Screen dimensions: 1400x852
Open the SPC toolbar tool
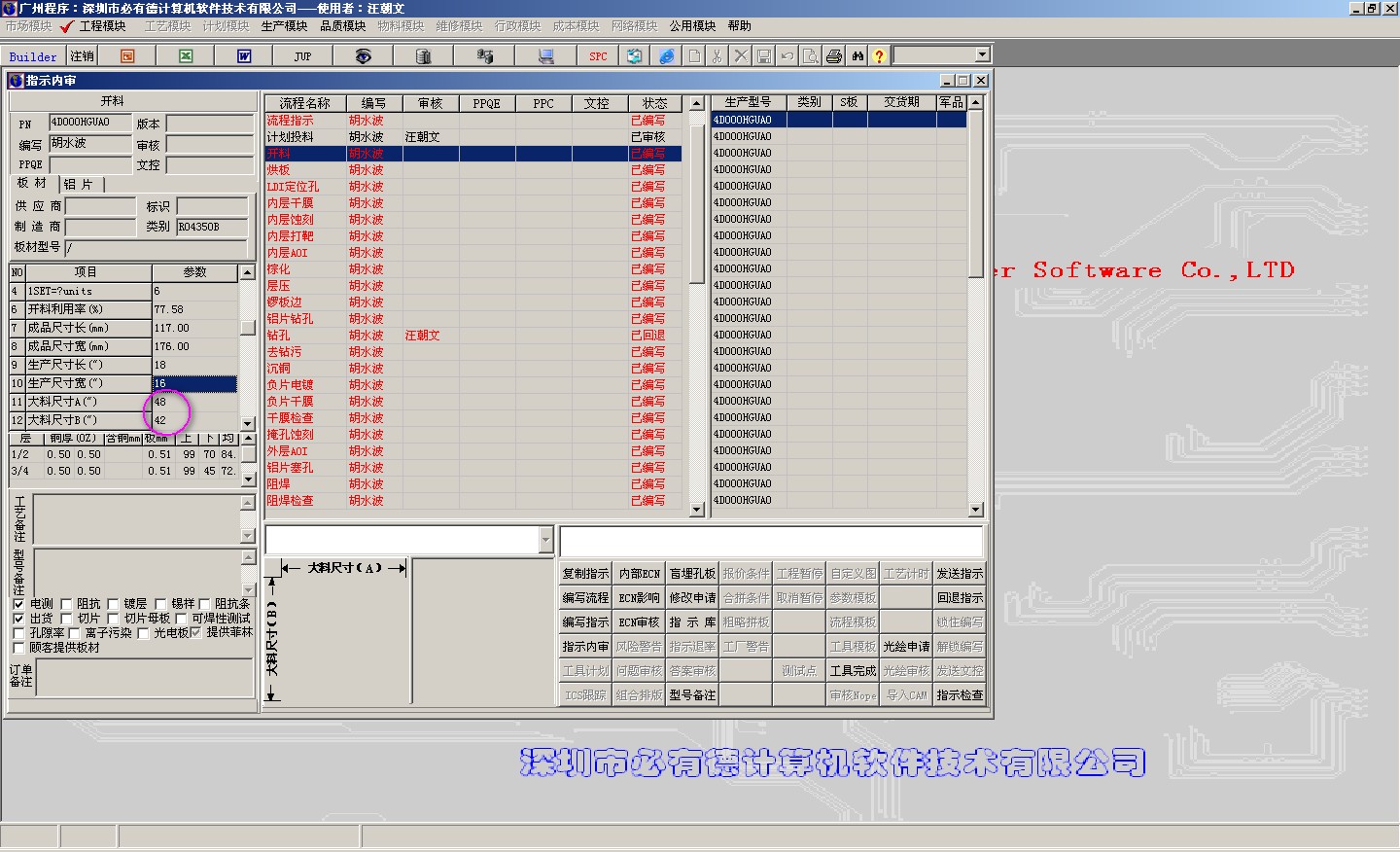pos(598,56)
